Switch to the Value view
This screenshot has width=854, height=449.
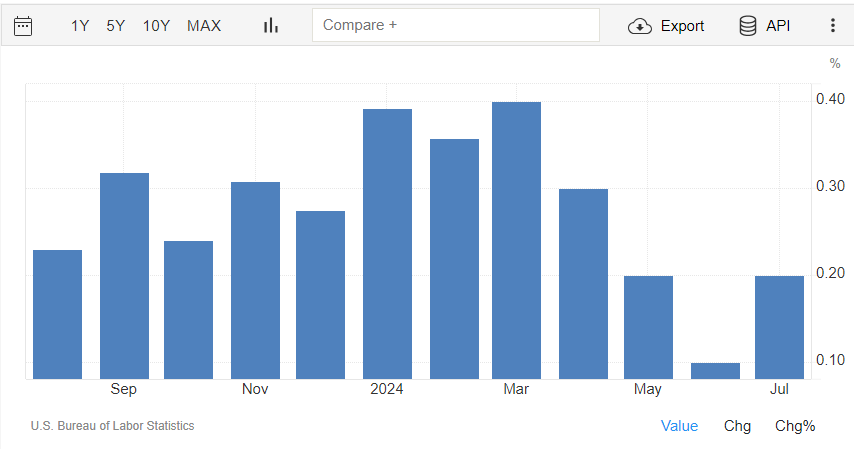point(679,426)
